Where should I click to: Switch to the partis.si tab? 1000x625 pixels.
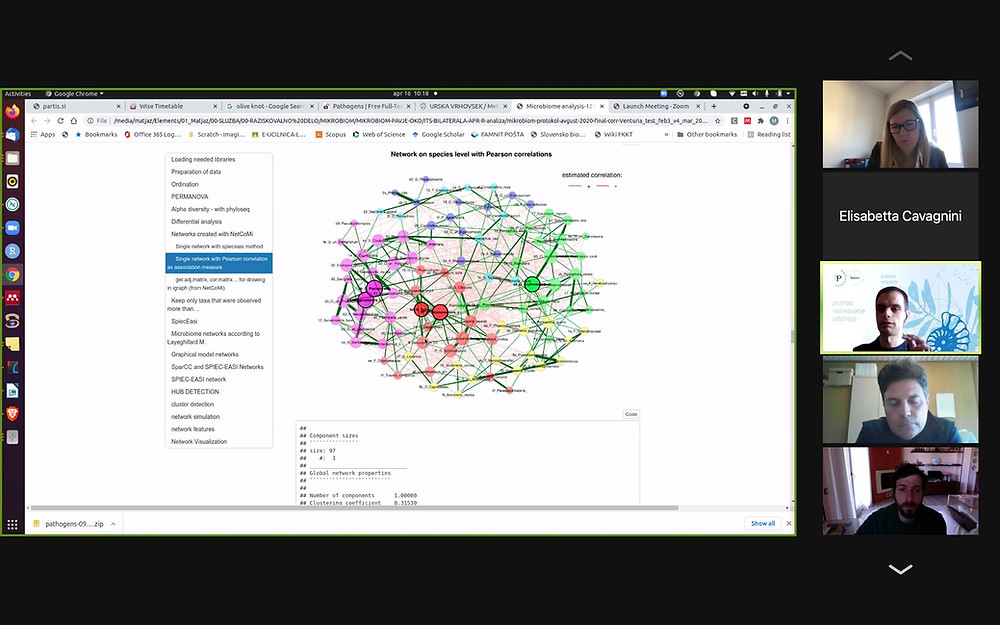75,107
